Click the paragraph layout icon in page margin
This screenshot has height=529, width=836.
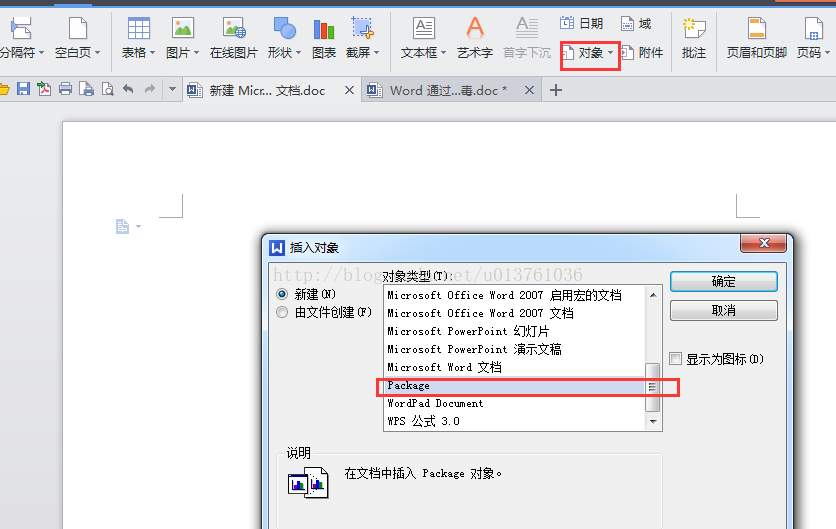(122, 227)
